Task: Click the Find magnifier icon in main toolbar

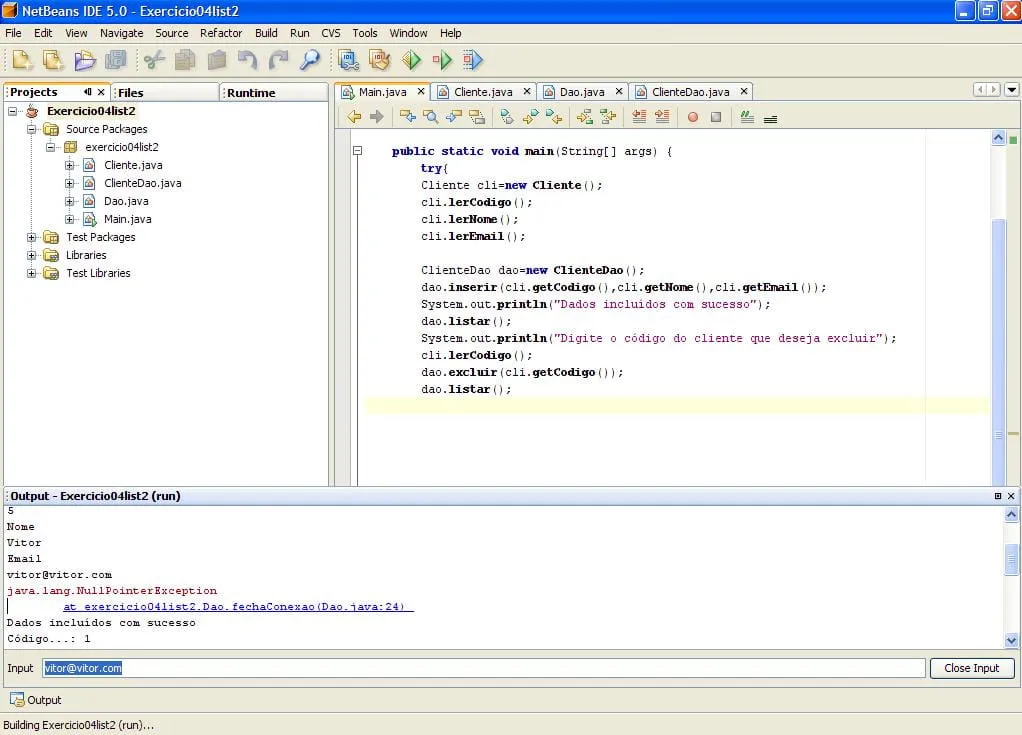Action: [309, 60]
